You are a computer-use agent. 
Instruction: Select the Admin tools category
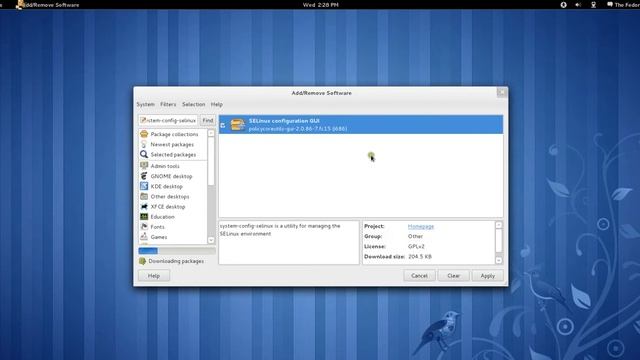pos(173,166)
